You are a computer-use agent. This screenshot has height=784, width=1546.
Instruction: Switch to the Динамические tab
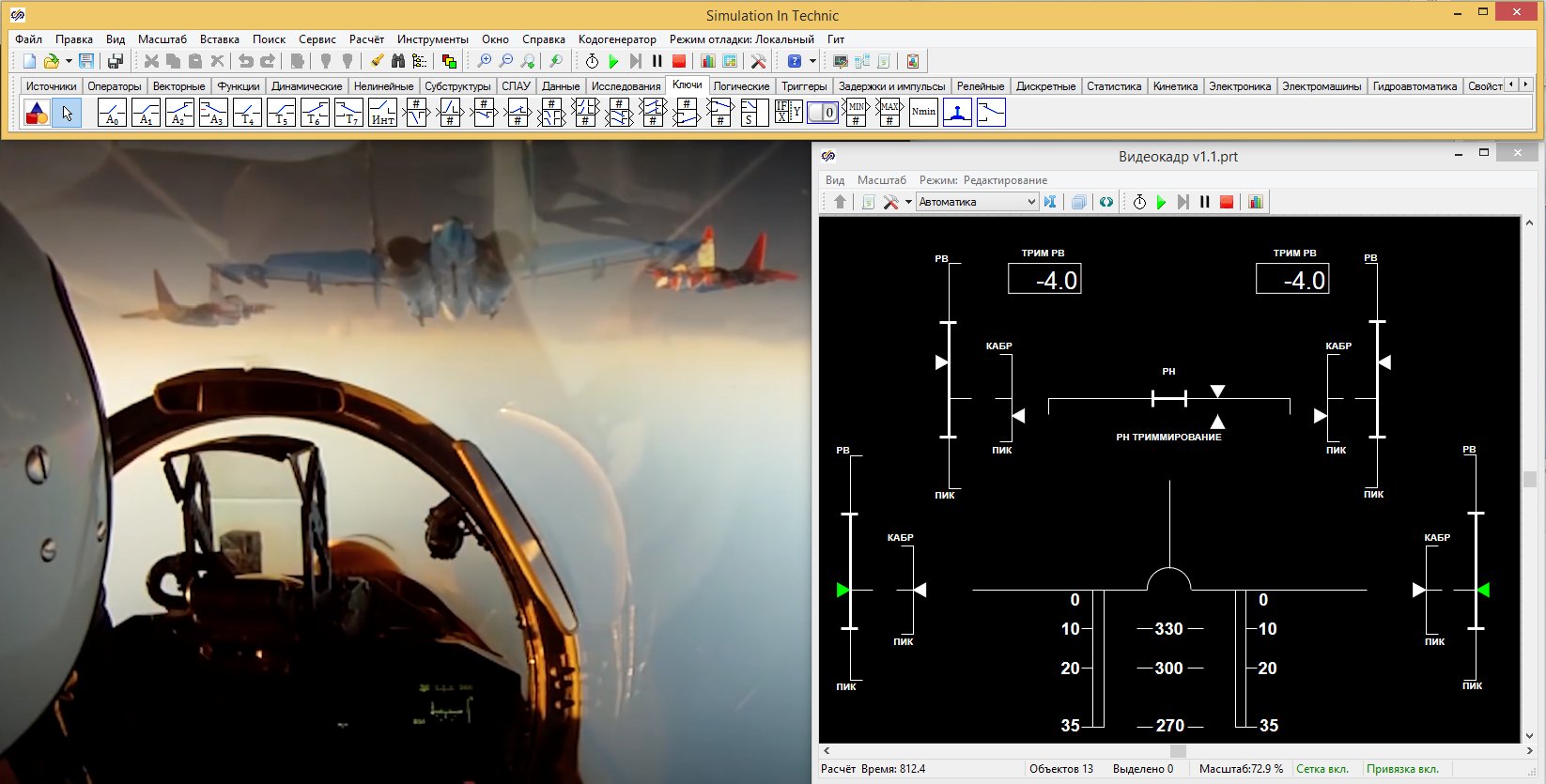click(306, 86)
